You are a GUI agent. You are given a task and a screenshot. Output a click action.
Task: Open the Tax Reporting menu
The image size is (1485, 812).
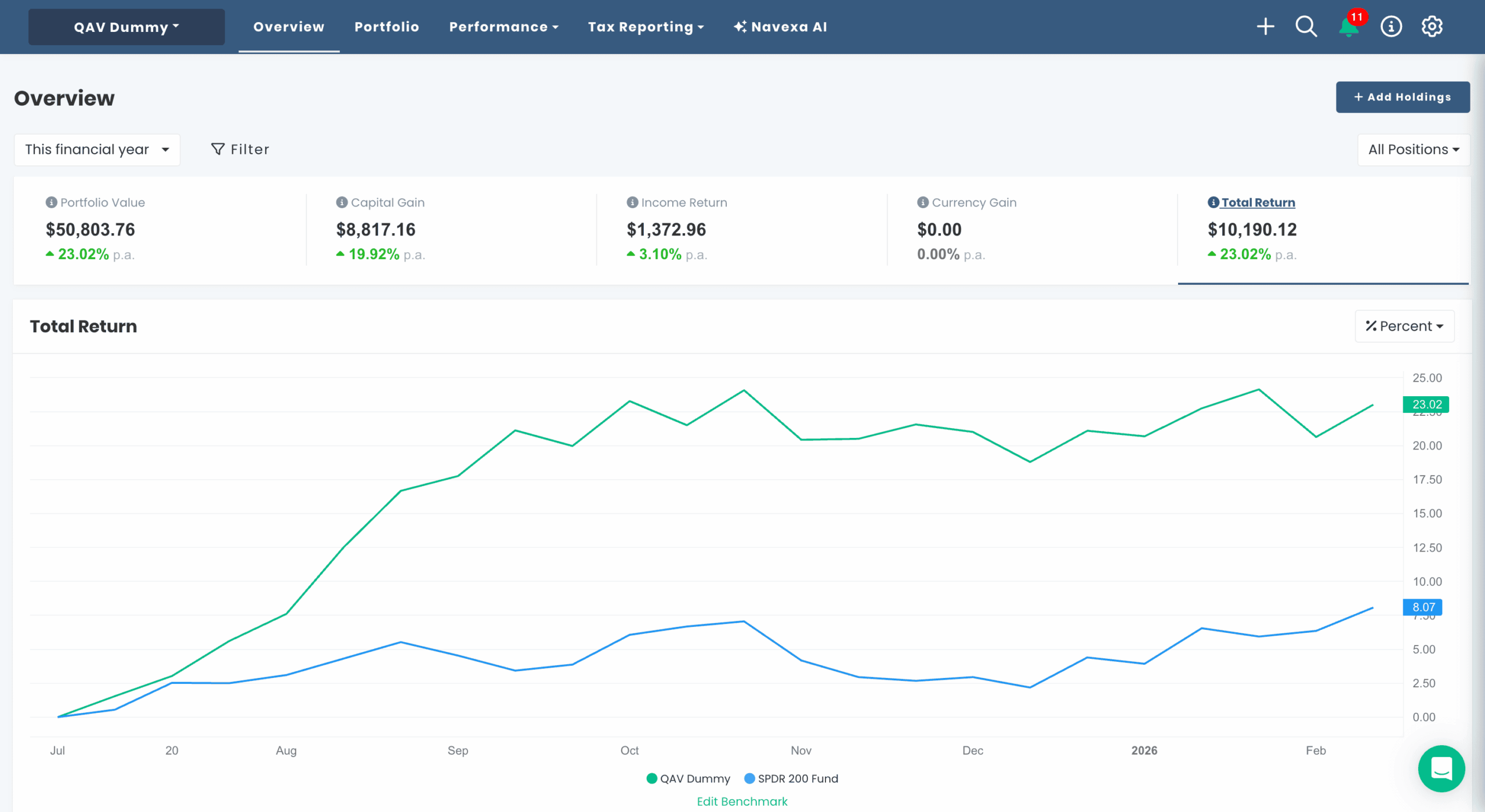(x=646, y=27)
